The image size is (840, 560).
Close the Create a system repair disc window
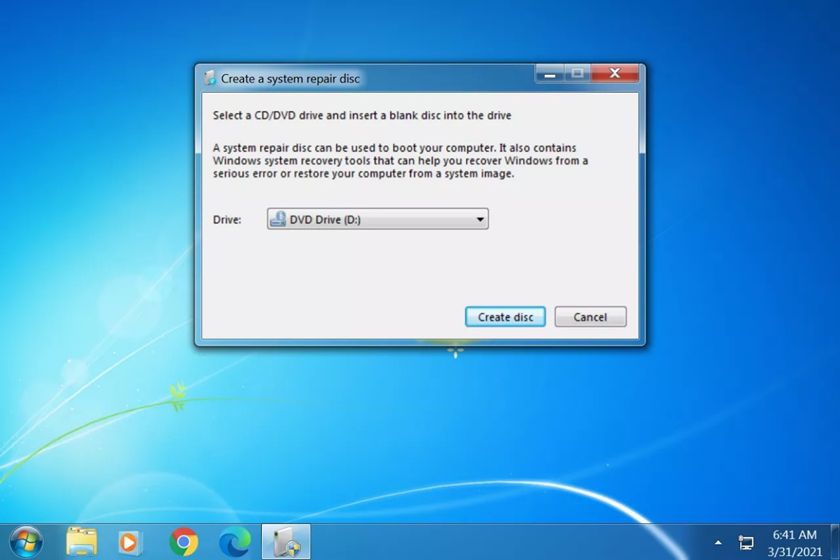(x=615, y=73)
